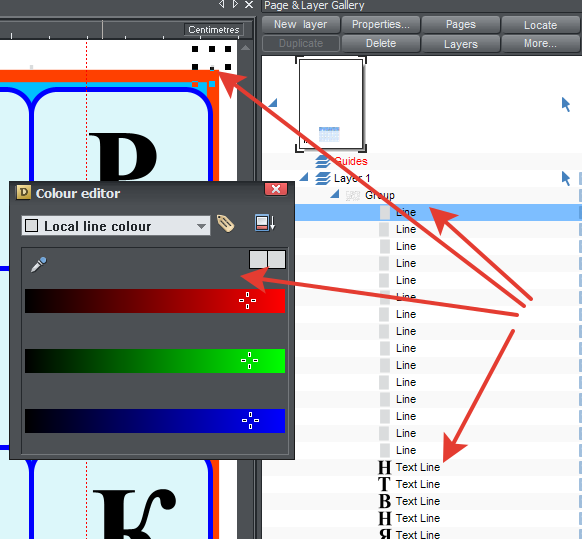Pick a colour with the eyedropper tool
This screenshot has height=539, width=582.
tap(39, 264)
